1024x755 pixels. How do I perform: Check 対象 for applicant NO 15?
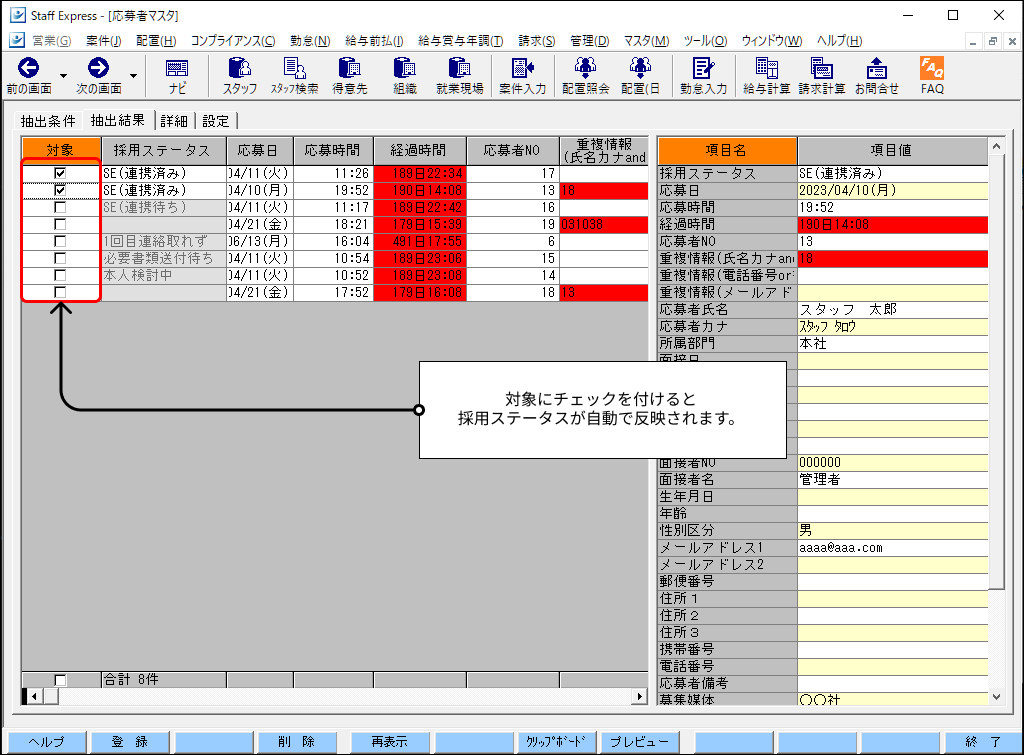pyautogui.click(x=60, y=258)
